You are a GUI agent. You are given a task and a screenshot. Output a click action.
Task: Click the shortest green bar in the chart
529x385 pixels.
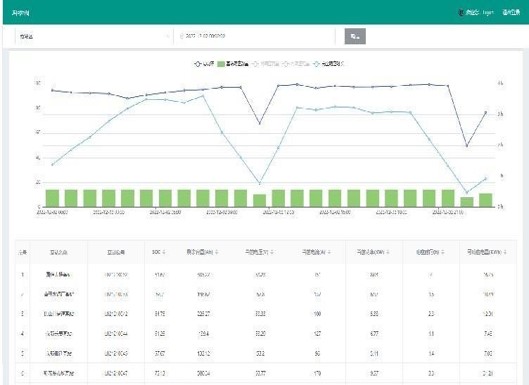(467, 202)
